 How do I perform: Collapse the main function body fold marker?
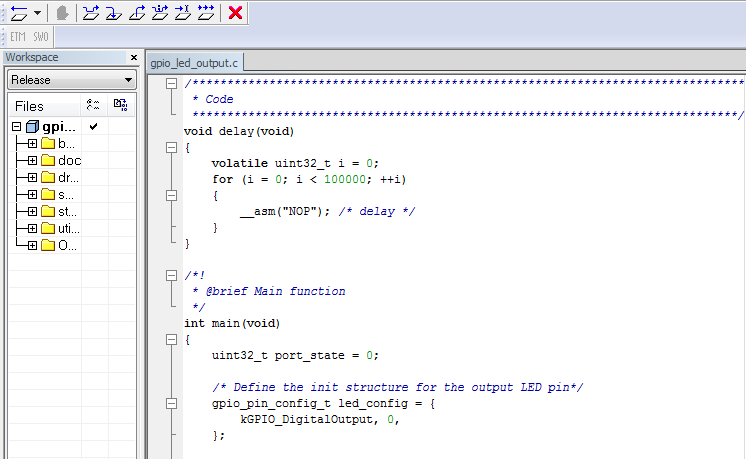[172, 340]
